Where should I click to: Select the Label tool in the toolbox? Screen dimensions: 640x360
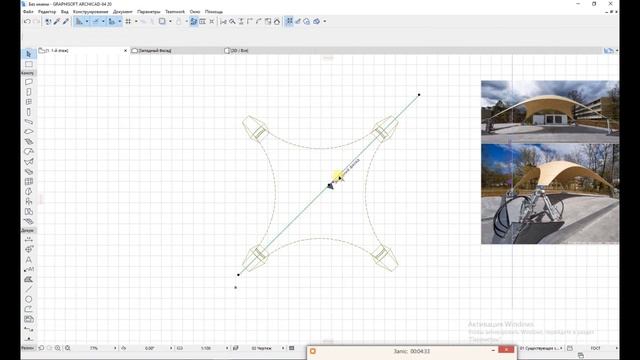(x=29, y=269)
